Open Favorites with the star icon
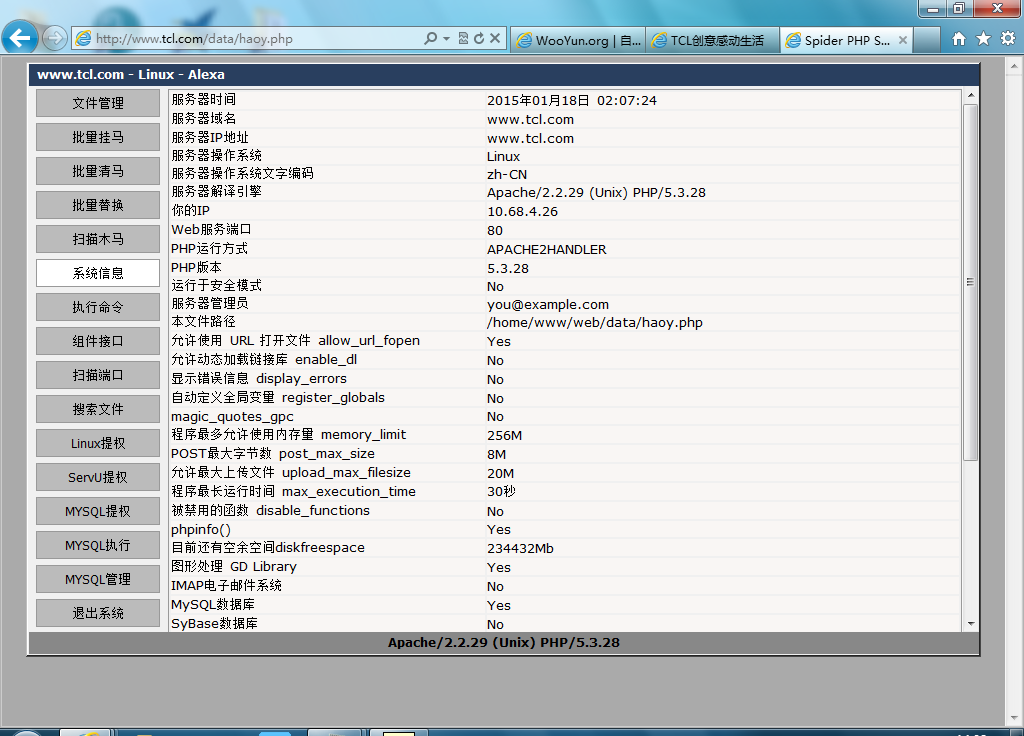Screen dimensions: 1024x736 click(x=984, y=39)
